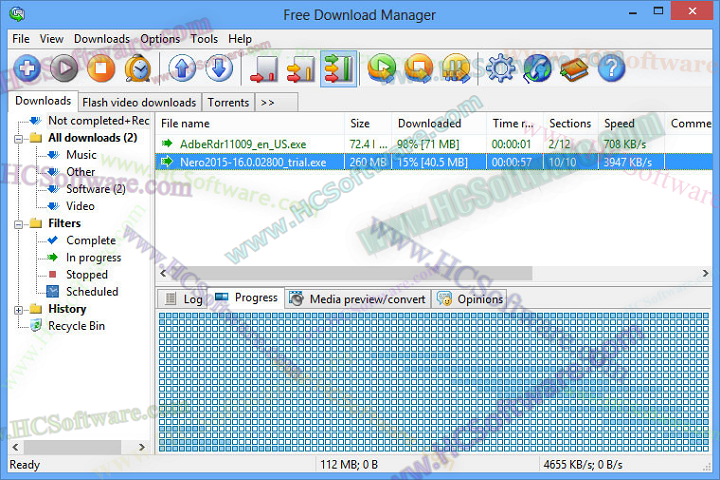Open settings via the gear icon
The height and width of the screenshot is (480, 720).
tap(501, 69)
